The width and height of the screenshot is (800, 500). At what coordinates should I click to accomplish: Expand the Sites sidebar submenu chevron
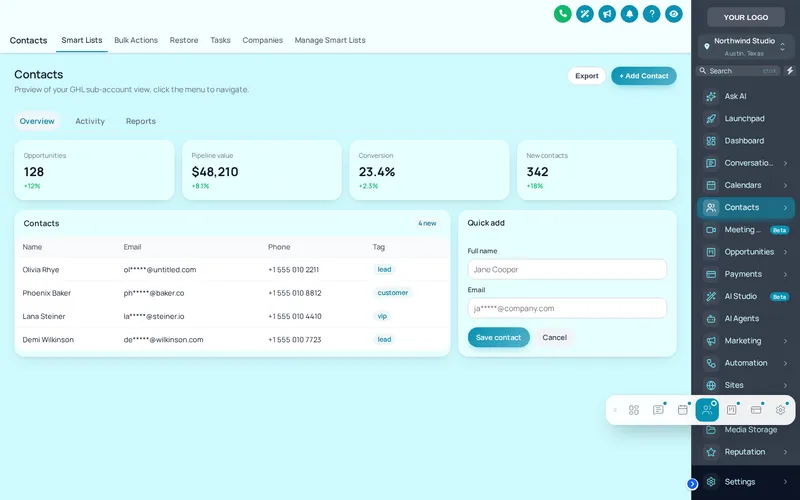(785, 385)
